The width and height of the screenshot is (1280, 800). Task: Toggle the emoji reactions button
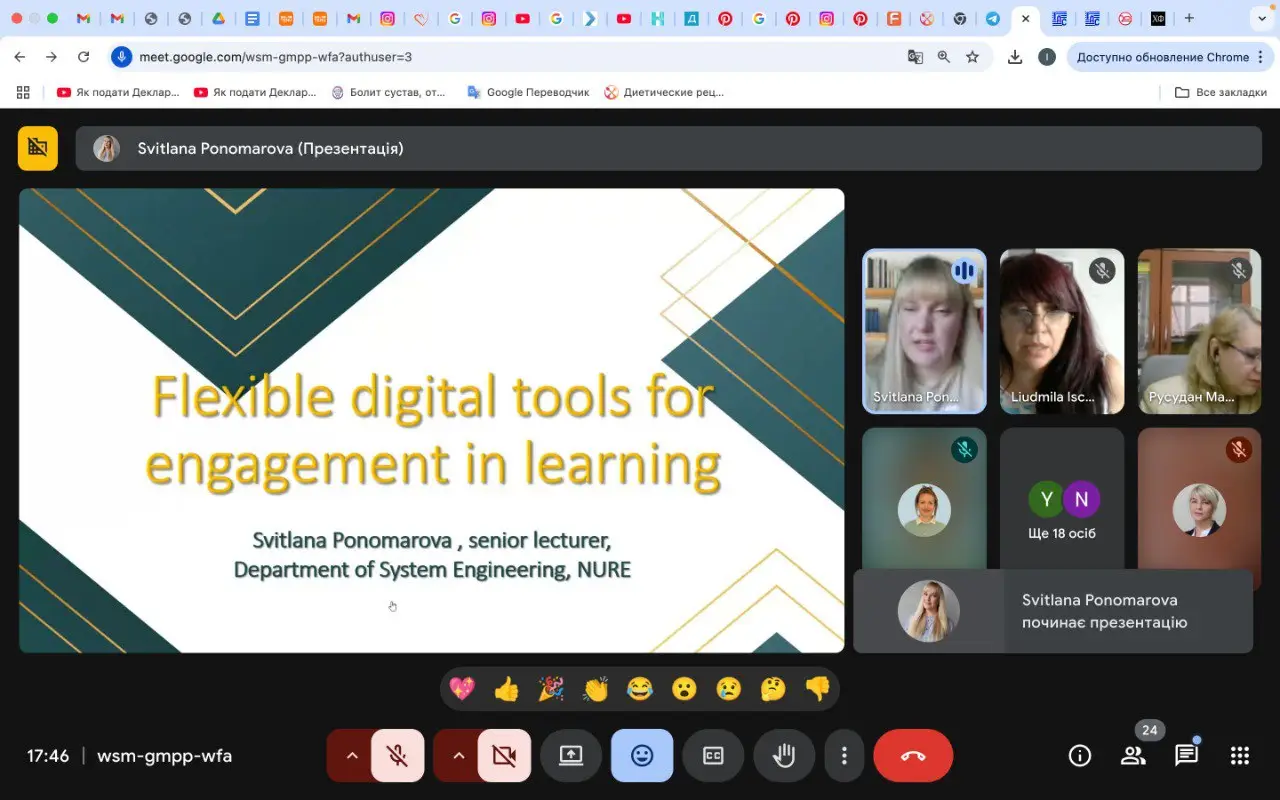tap(642, 756)
